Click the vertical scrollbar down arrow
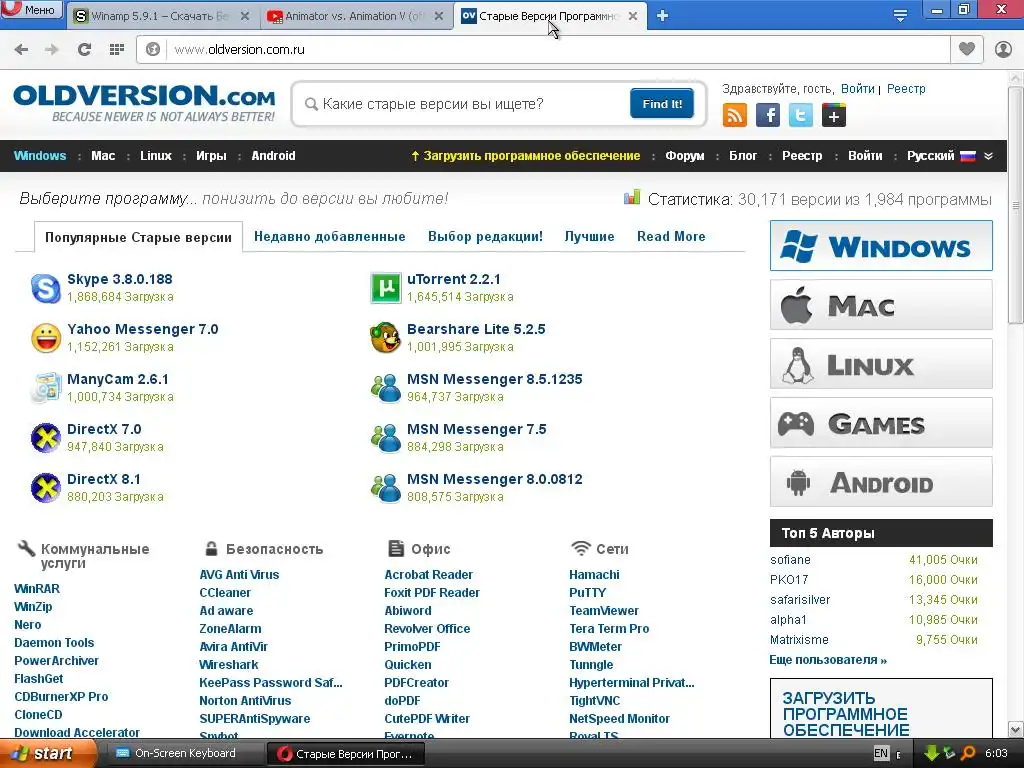Viewport: 1024px width, 768px height. (1016, 729)
